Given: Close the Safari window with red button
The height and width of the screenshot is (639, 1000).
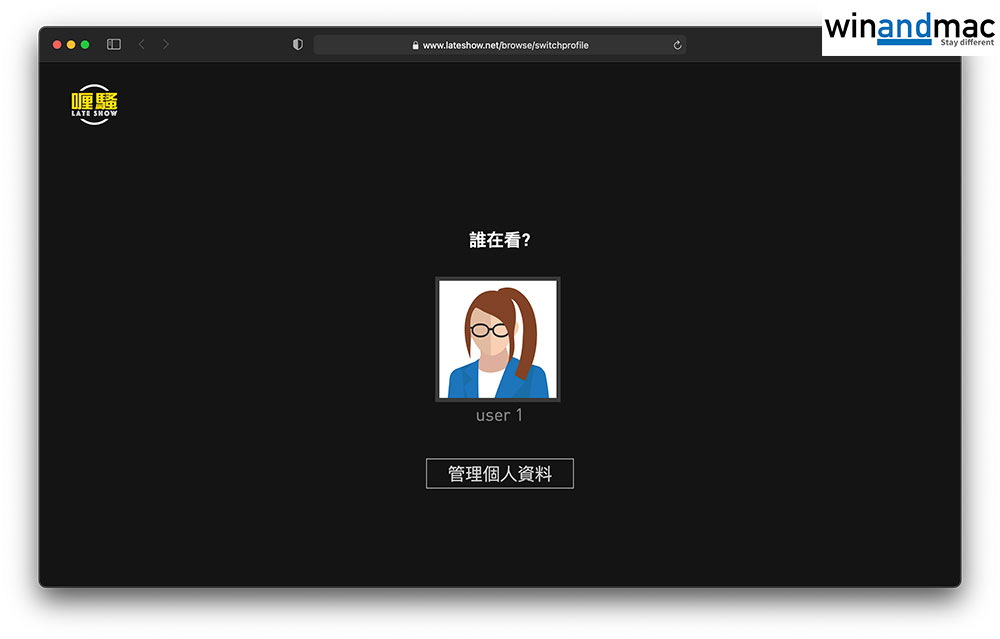Looking at the screenshot, I should pos(57,45).
